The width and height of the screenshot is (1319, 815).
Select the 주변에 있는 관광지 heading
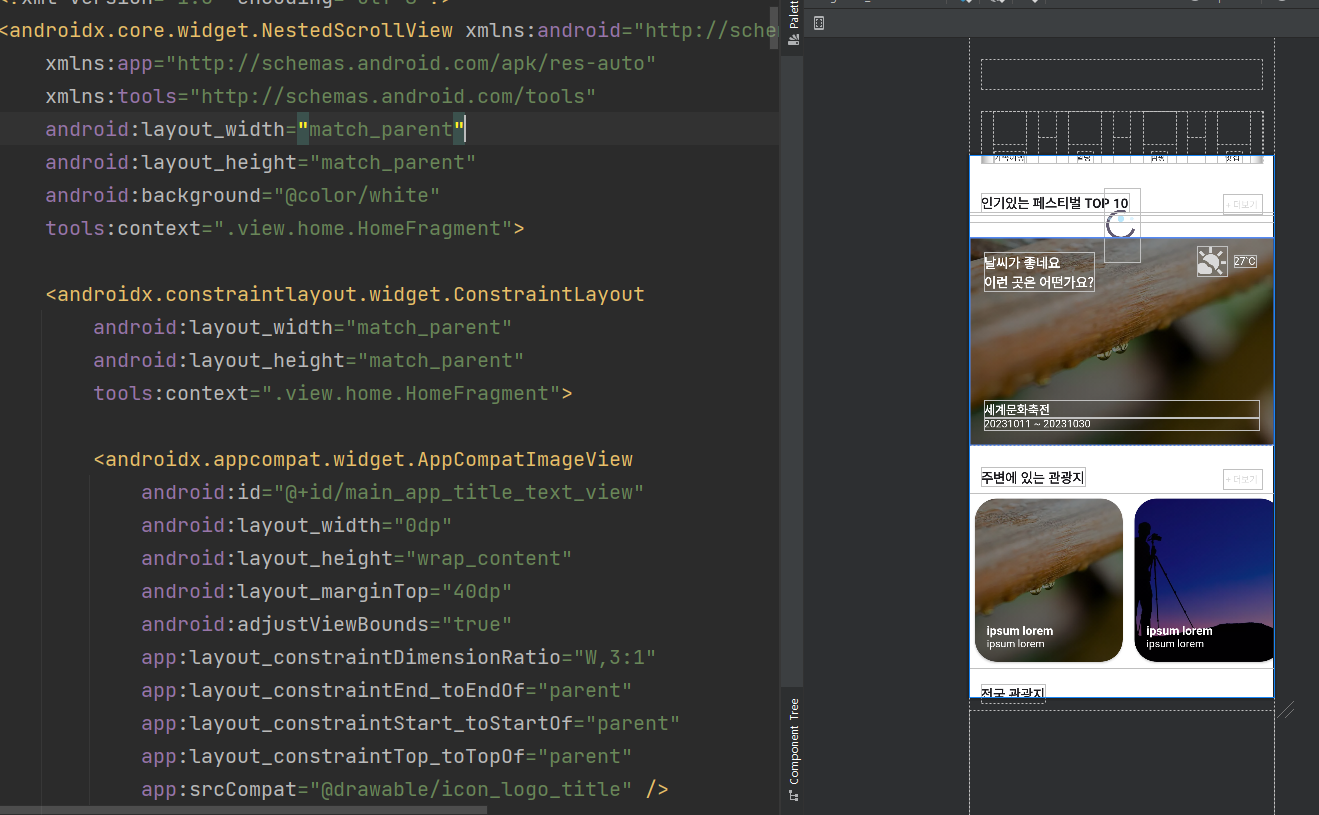click(x=1033, y=478)
